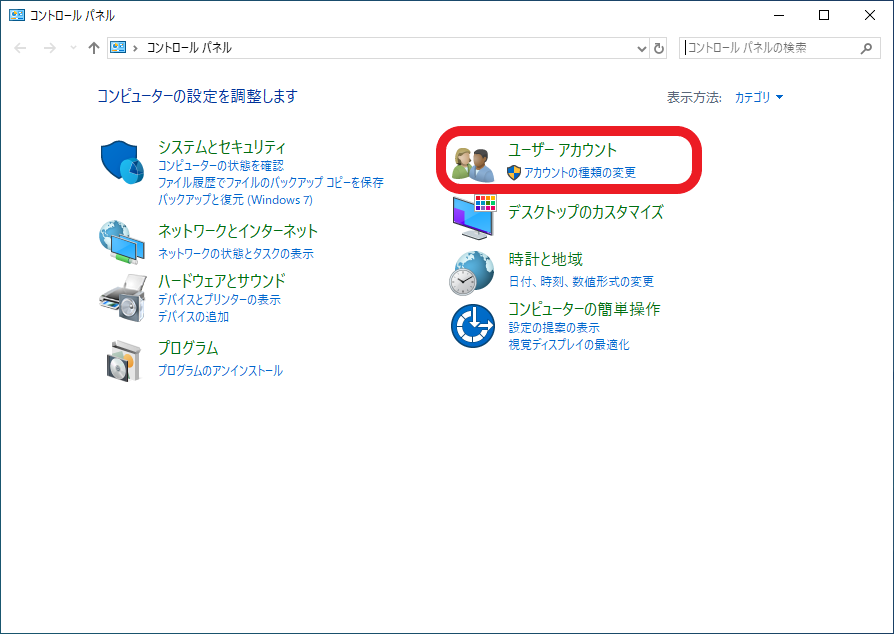The height and width of the screenshot is (634, 894).
Task: Click the back navigation arrow
Action: 20,48
